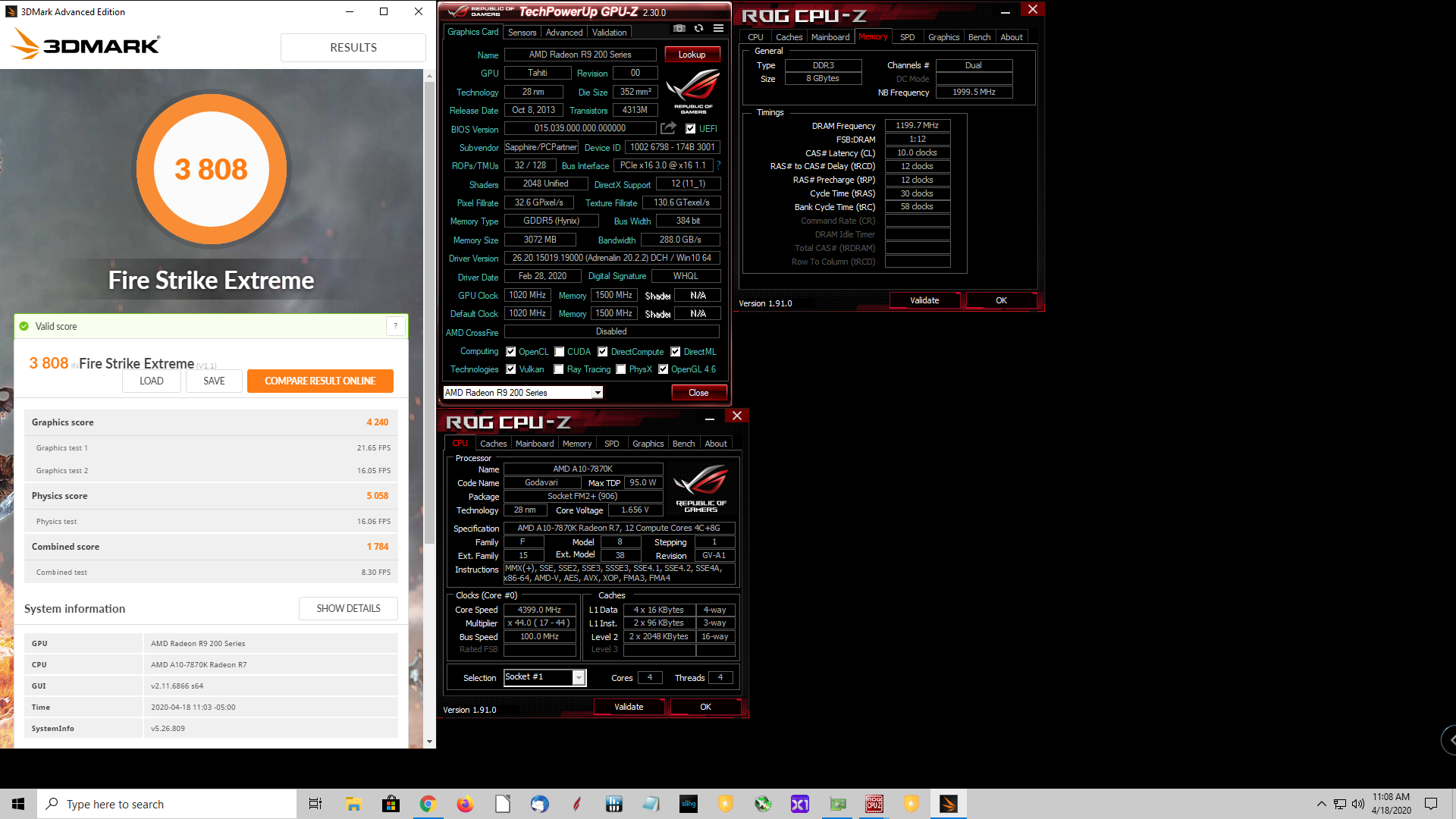Click the RESULTS button in 3DMark

click(353, 48)
